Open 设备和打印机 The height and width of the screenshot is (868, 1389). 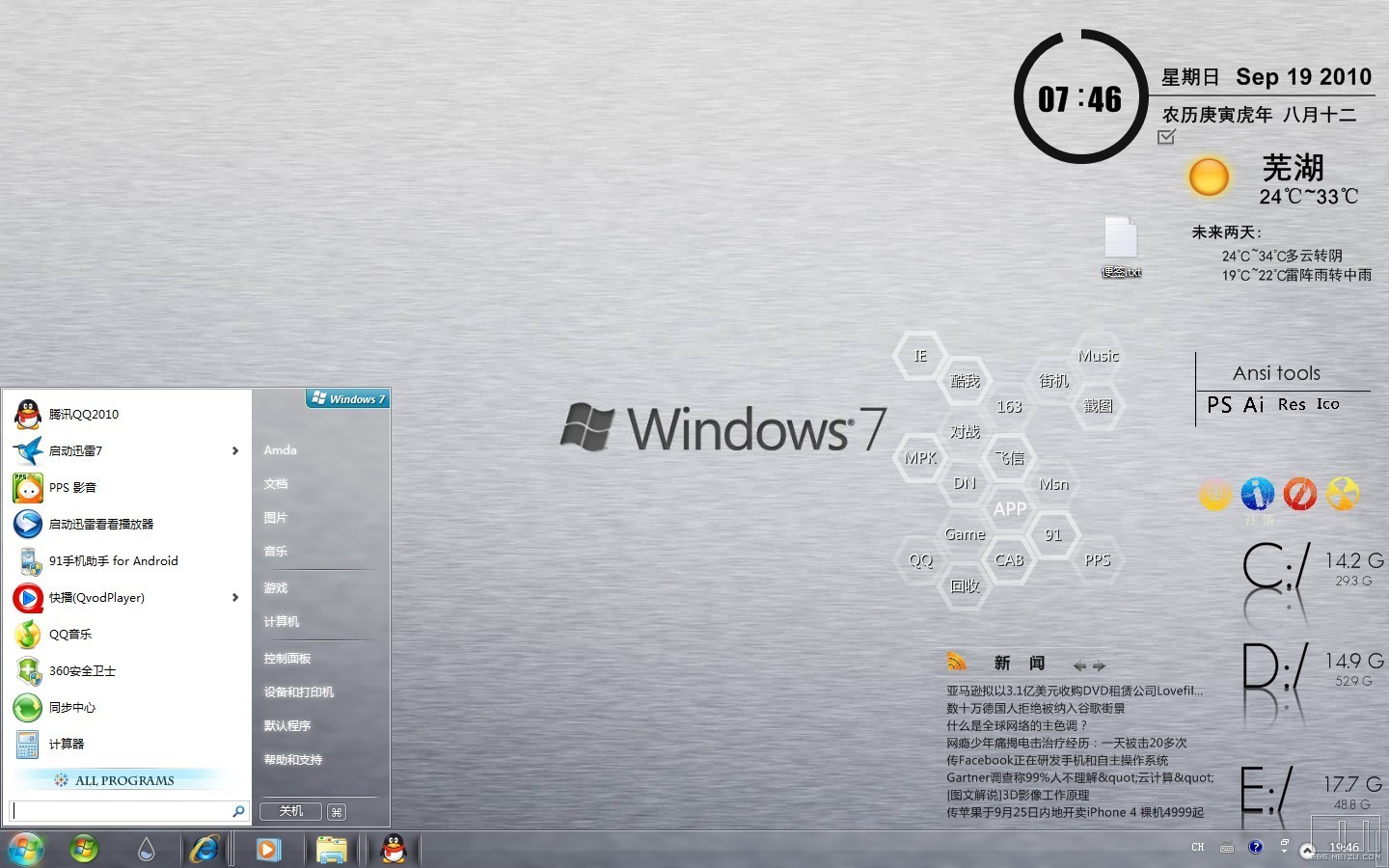[299, 692]
